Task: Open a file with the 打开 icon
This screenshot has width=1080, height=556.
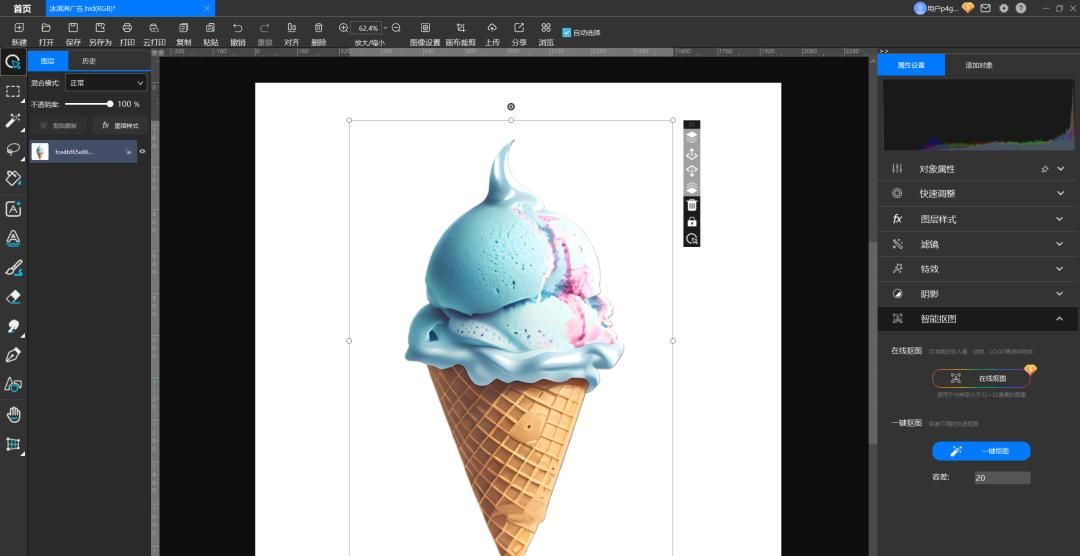Action: pyautogui.click(x=46, y=28)
